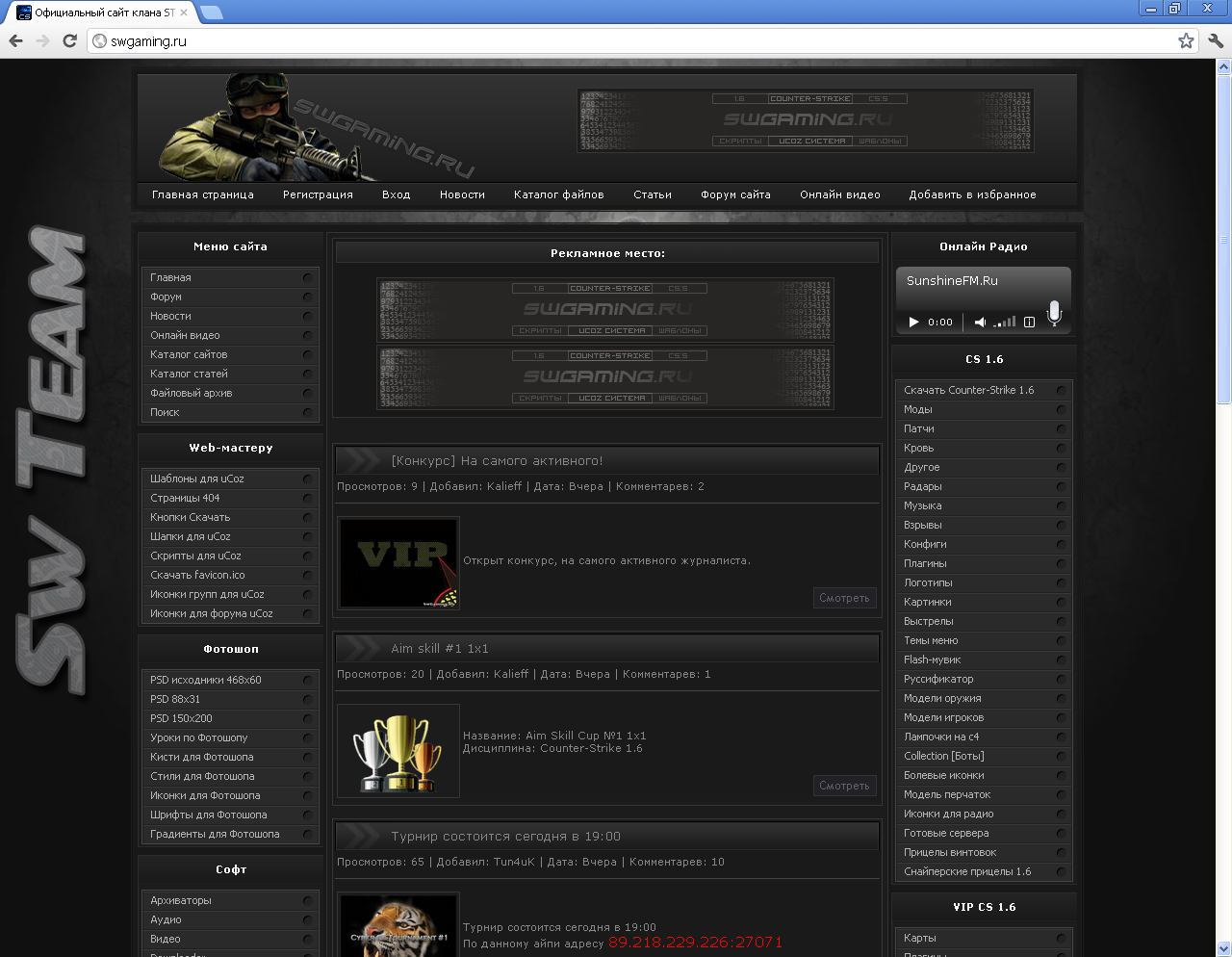Click the address bar with swgaming.ru
The width and height of the screenshot is (1232, 957).
coord(635,40)
